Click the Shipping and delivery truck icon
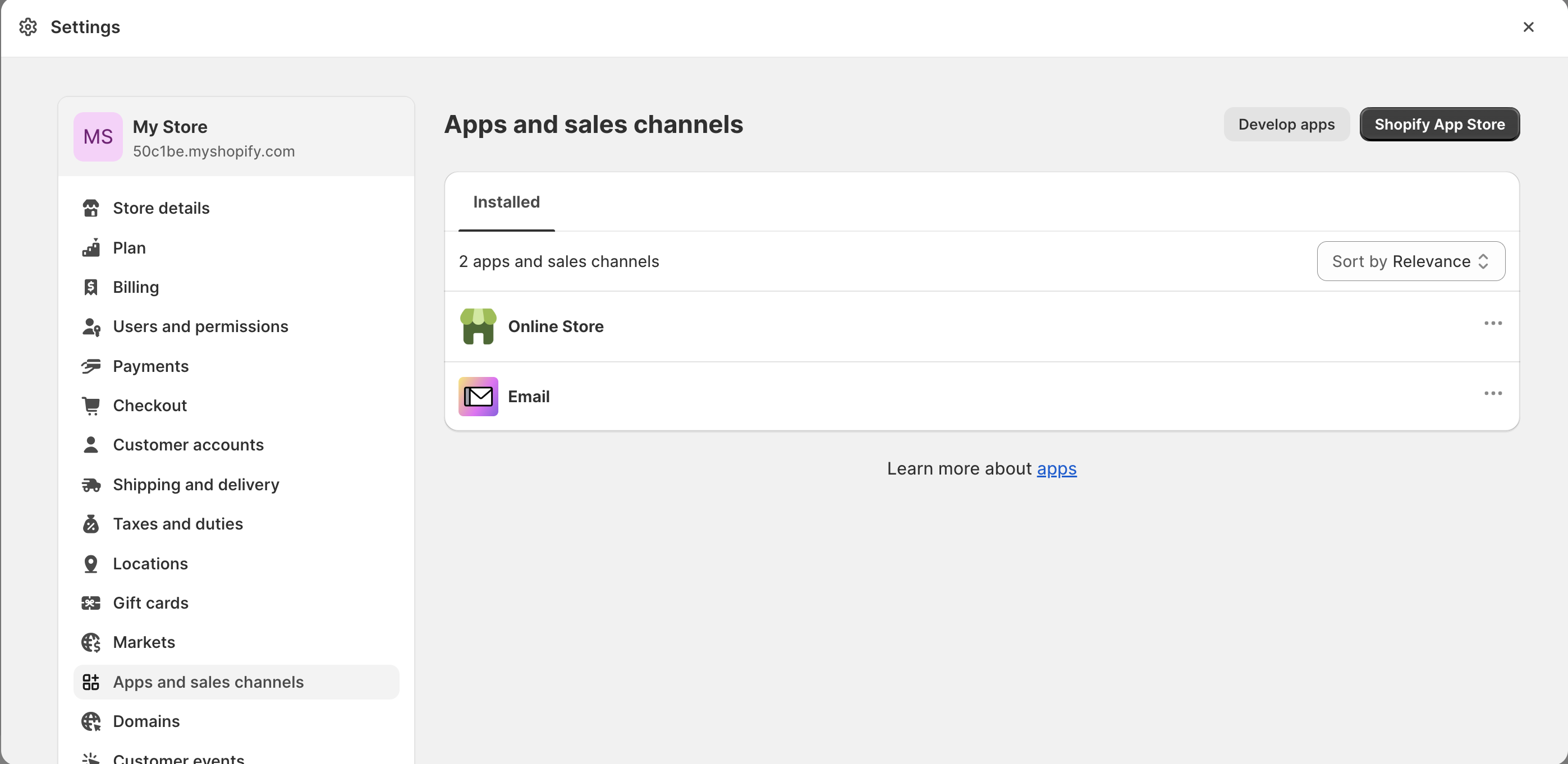 [x=91, y=485]
